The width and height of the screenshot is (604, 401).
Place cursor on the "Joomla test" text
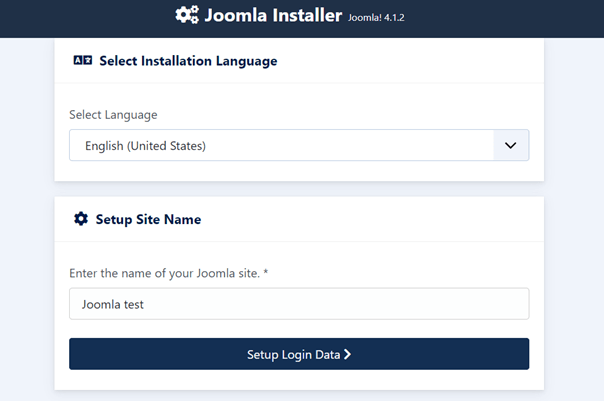114,304
